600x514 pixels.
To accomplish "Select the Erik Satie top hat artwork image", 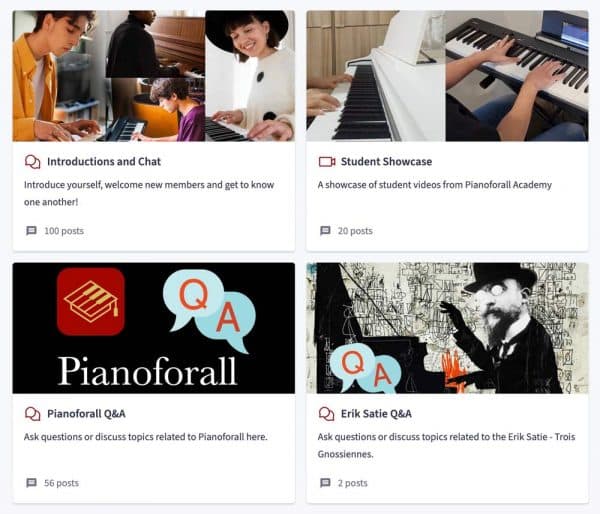I will click(447, 328).
